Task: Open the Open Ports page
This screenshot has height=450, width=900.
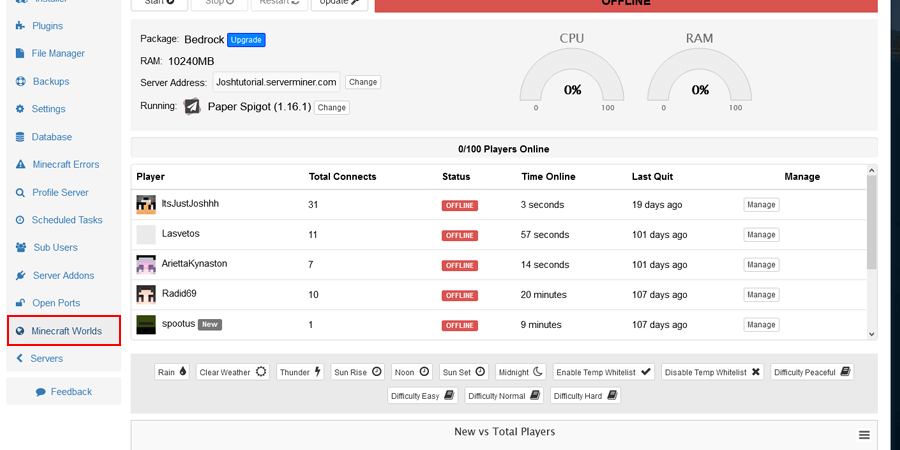Action: (x=56, y=303)
